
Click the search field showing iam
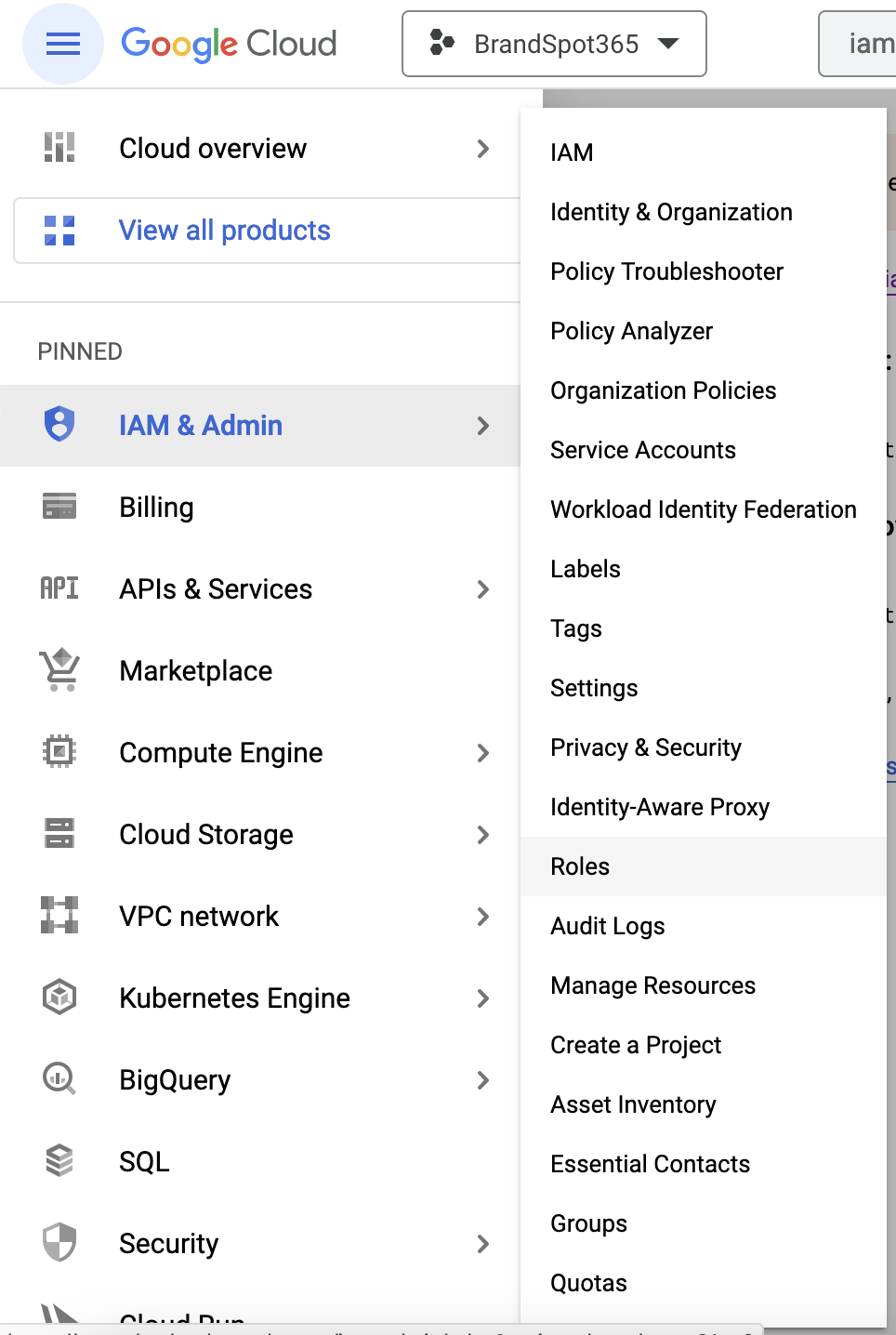[x=857, y=44]
